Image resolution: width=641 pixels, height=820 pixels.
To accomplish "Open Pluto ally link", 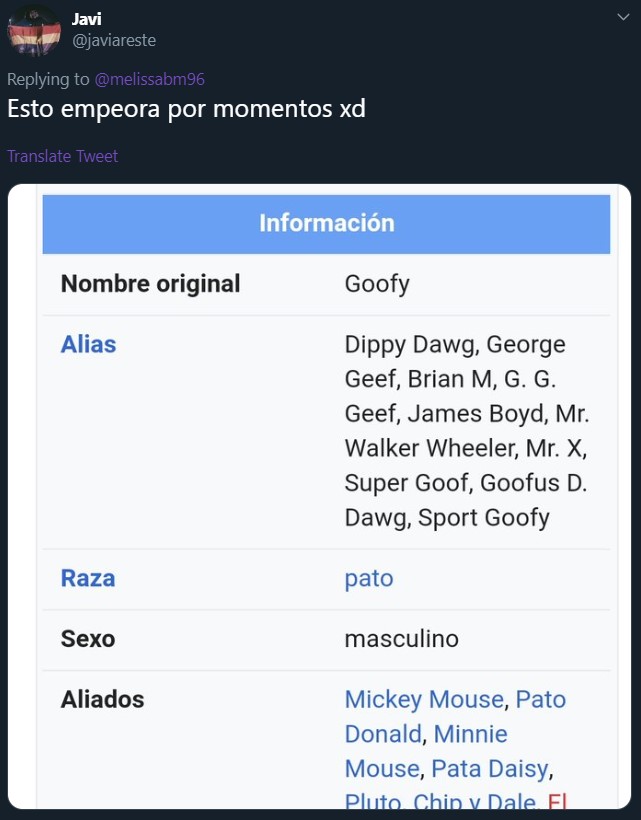I will click(373, 801).
